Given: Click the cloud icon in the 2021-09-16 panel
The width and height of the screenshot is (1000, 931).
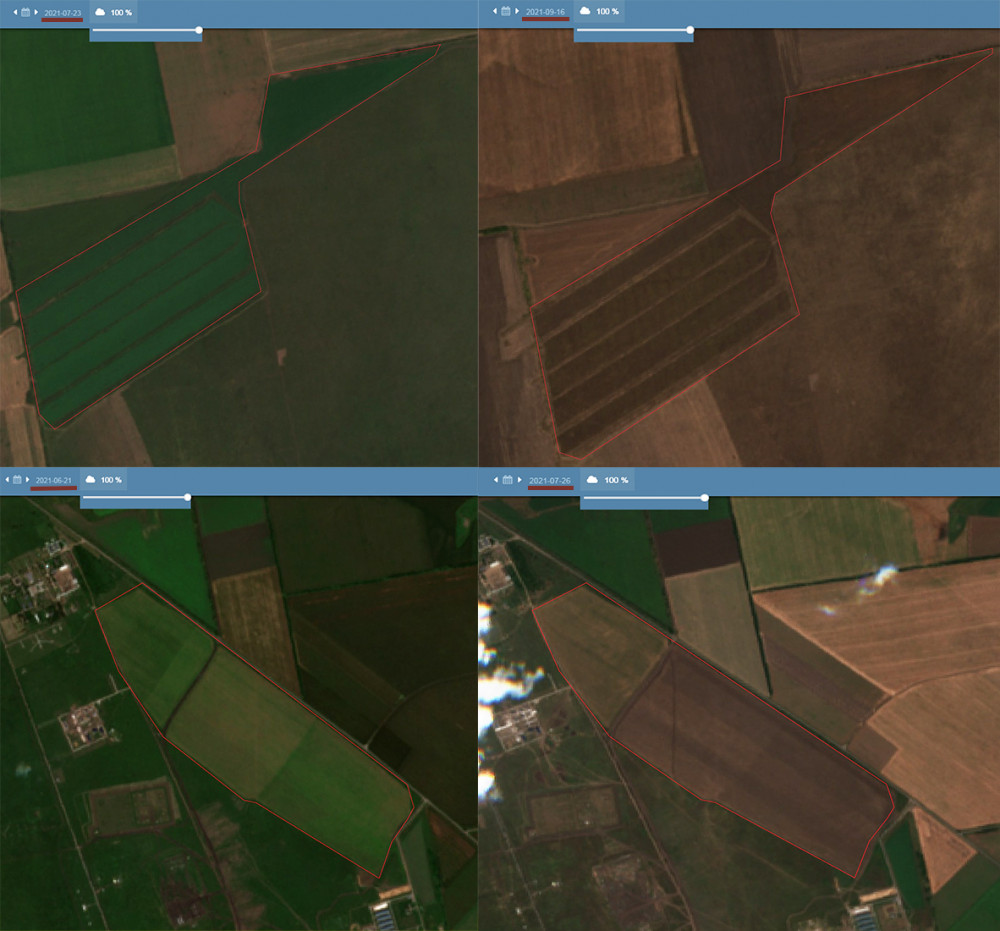Looking at the screenshot, I should tap(585, 11).
